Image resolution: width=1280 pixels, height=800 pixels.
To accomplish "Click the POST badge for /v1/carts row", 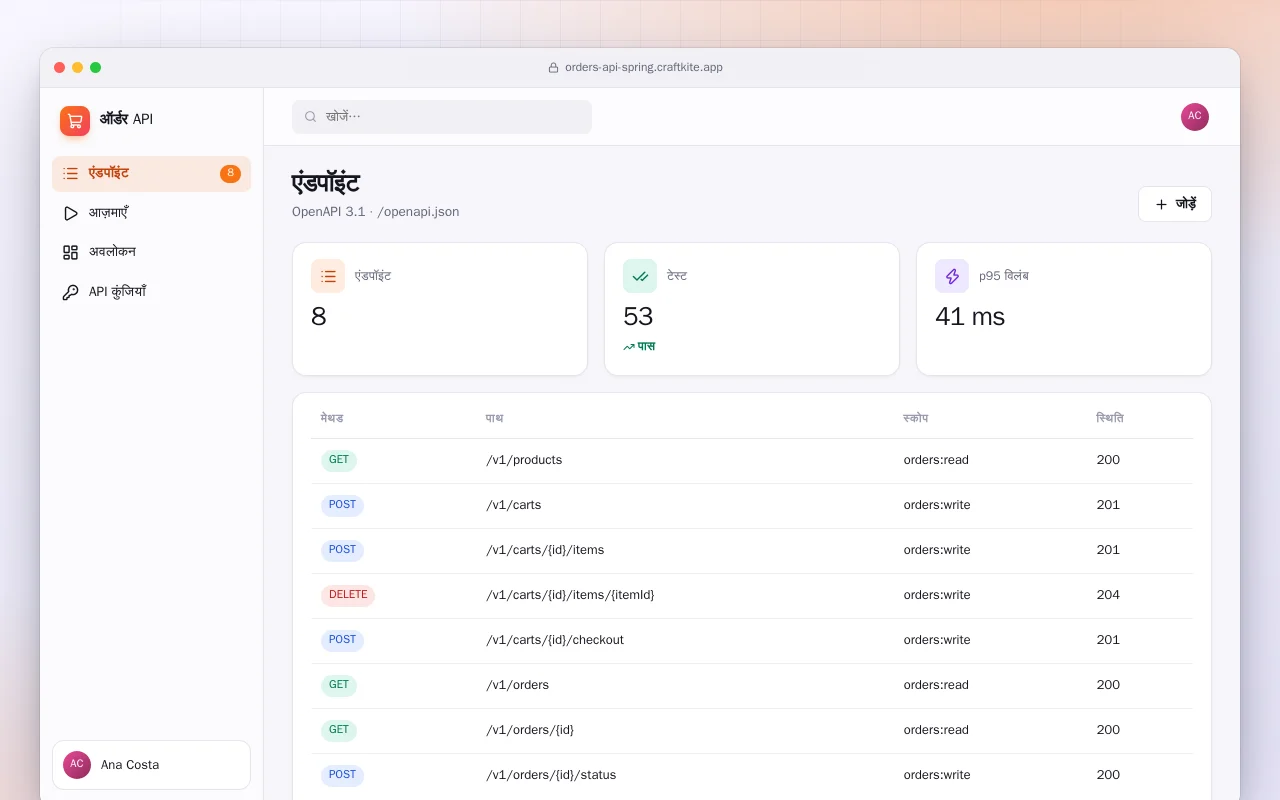I will (x=342, y=506).
